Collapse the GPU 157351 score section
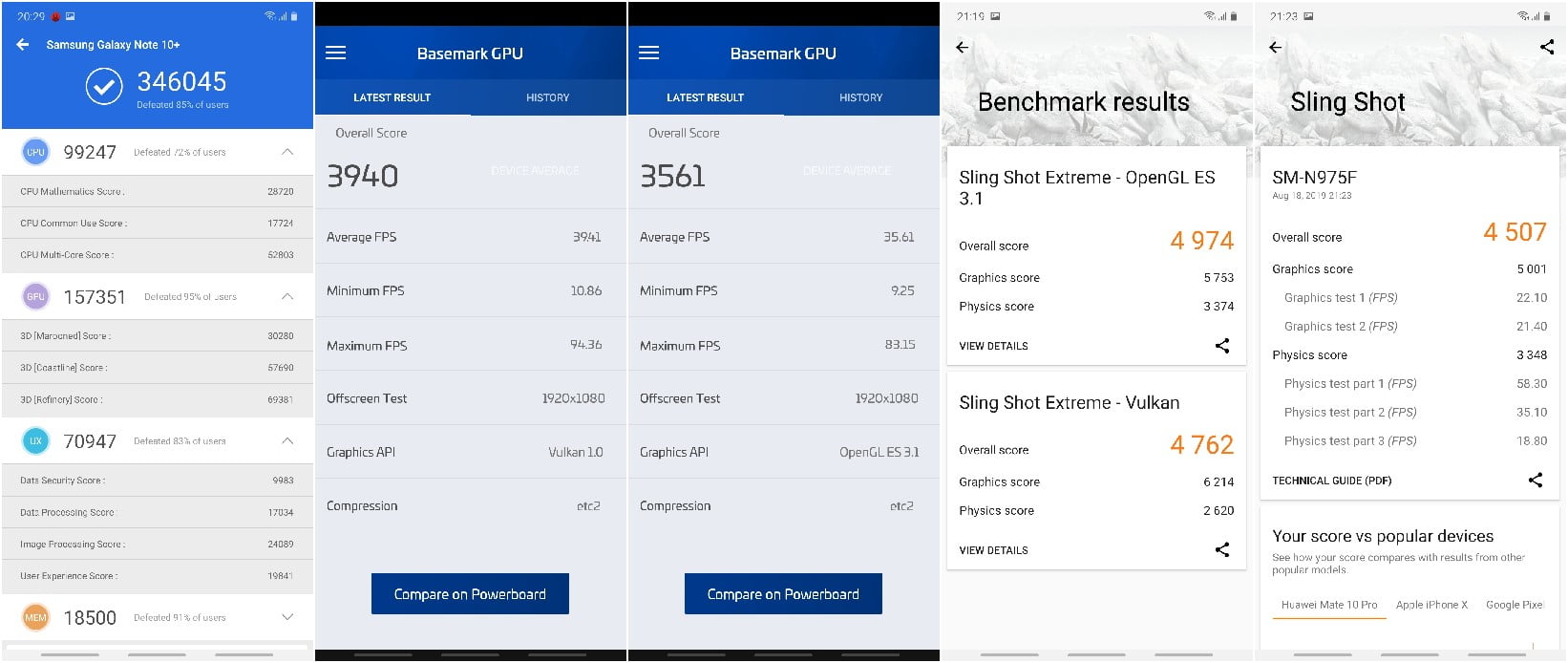Screen dimensions: 1568x663 [287, 297]
